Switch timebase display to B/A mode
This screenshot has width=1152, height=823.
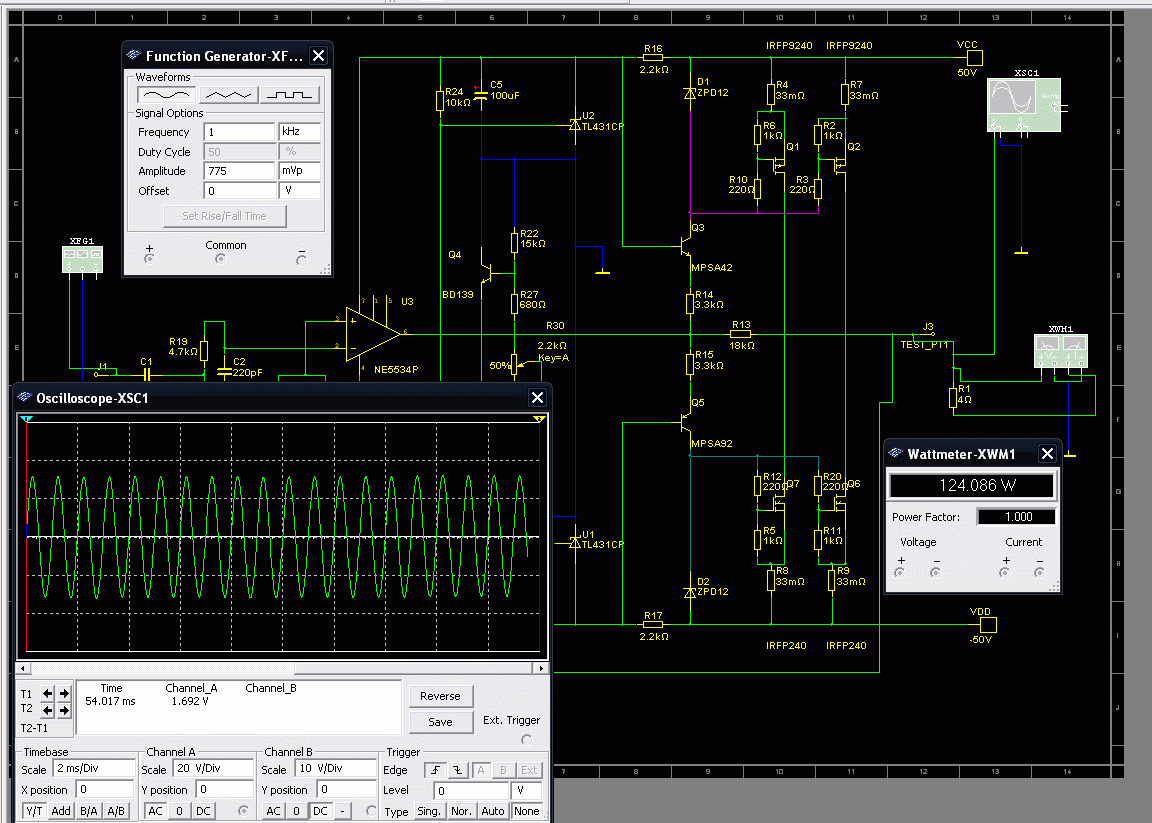pyautogui.click(x=89, y=811)
